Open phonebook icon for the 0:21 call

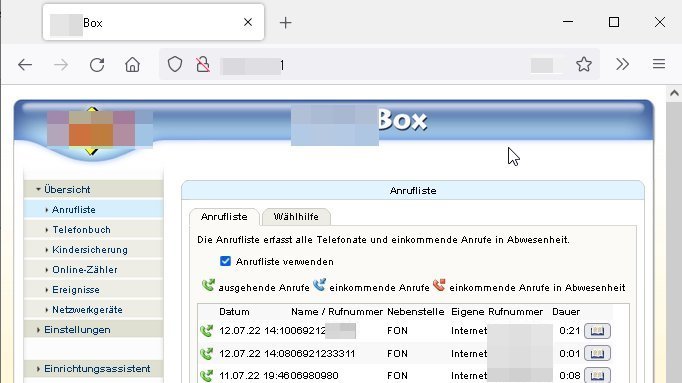(597, 331)
